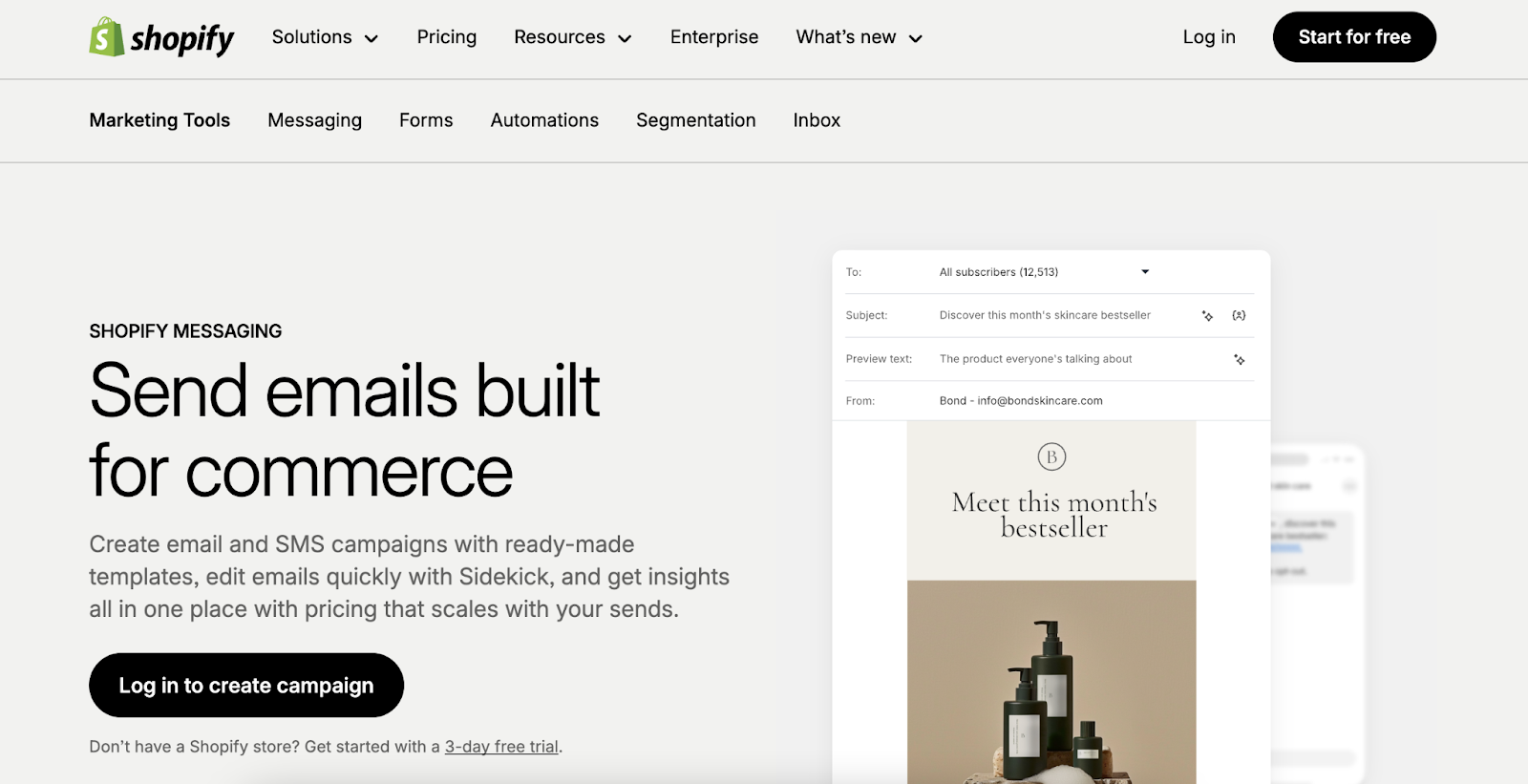Click the skincare bottles product image

tap(1051, 682)
